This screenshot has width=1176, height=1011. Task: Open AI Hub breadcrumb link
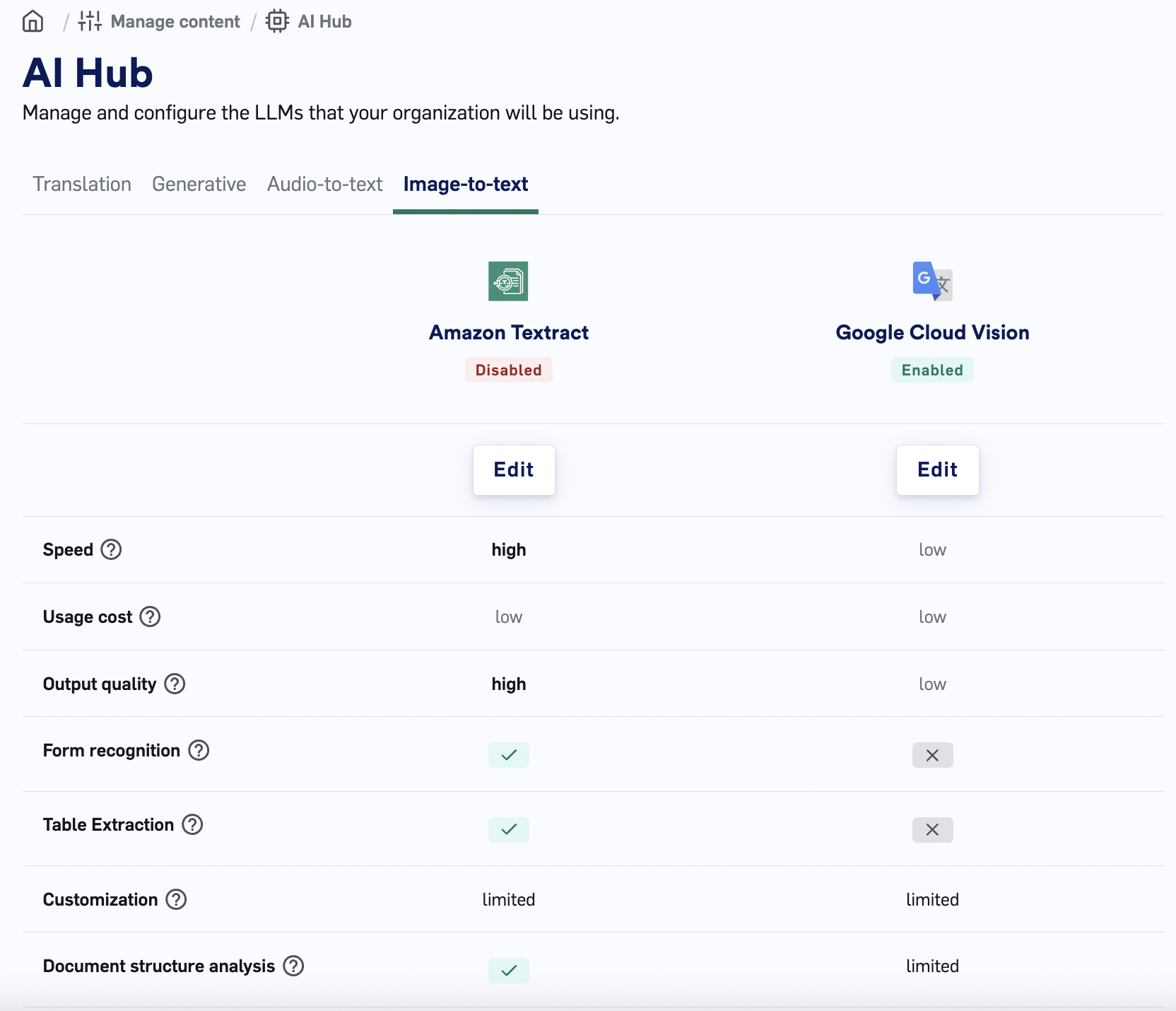tap(324, 22)
